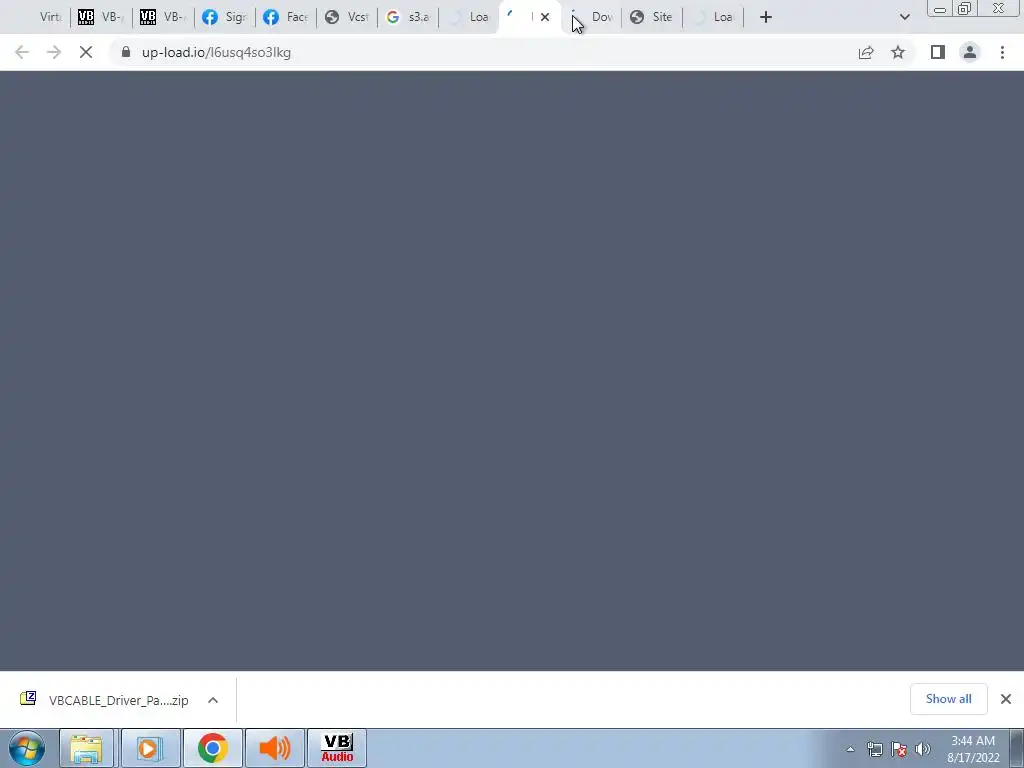Open the Chrome side panel
1024x768 pixels.
[938, 52]
